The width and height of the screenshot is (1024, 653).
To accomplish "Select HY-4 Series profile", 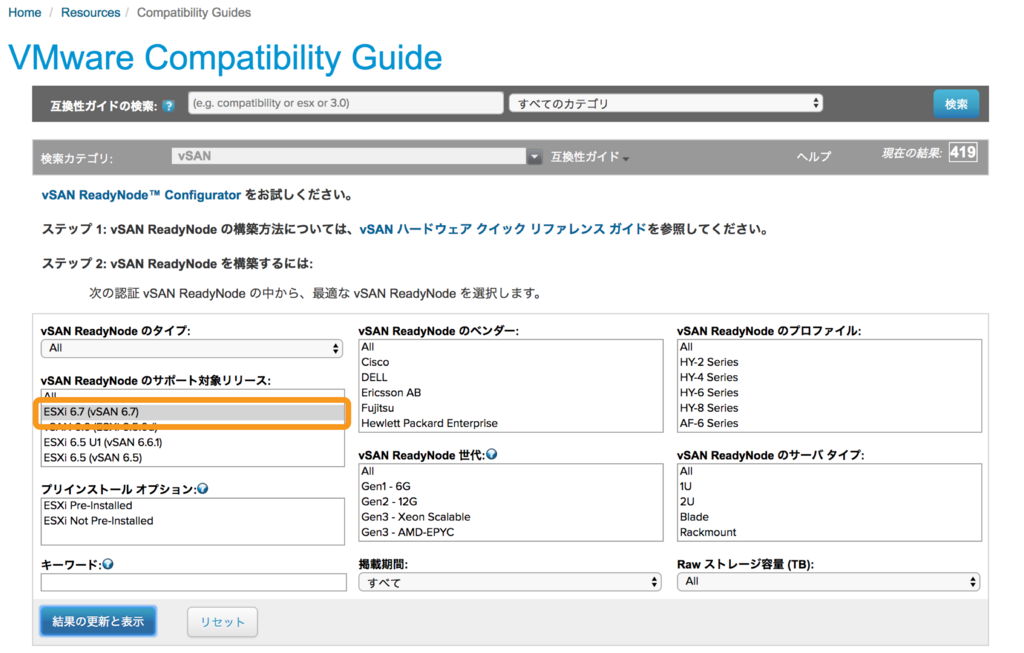I will pyautogui.click(x=829, y=377).
